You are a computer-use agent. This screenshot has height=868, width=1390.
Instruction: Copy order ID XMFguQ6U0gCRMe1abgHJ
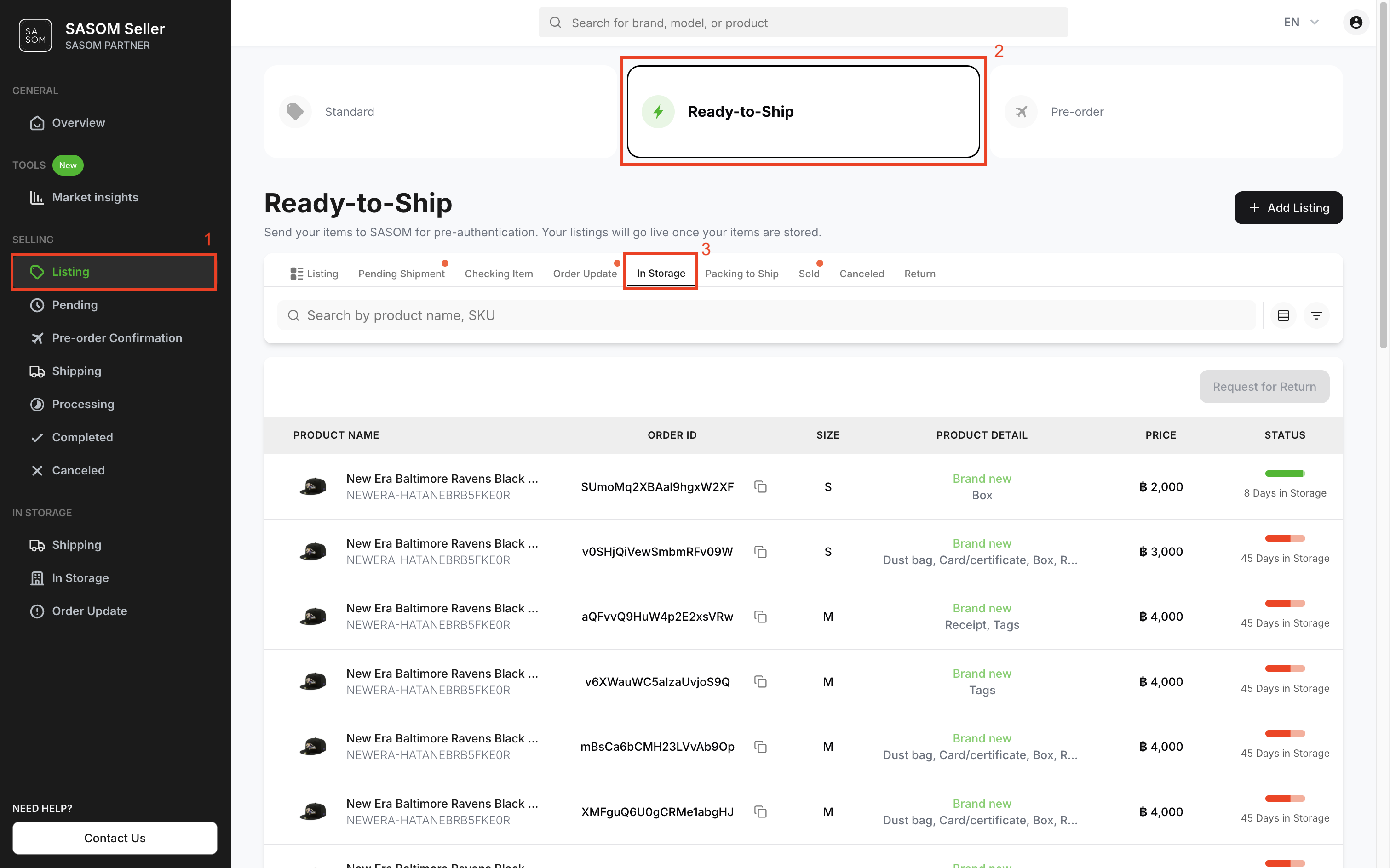click(760, 812)
